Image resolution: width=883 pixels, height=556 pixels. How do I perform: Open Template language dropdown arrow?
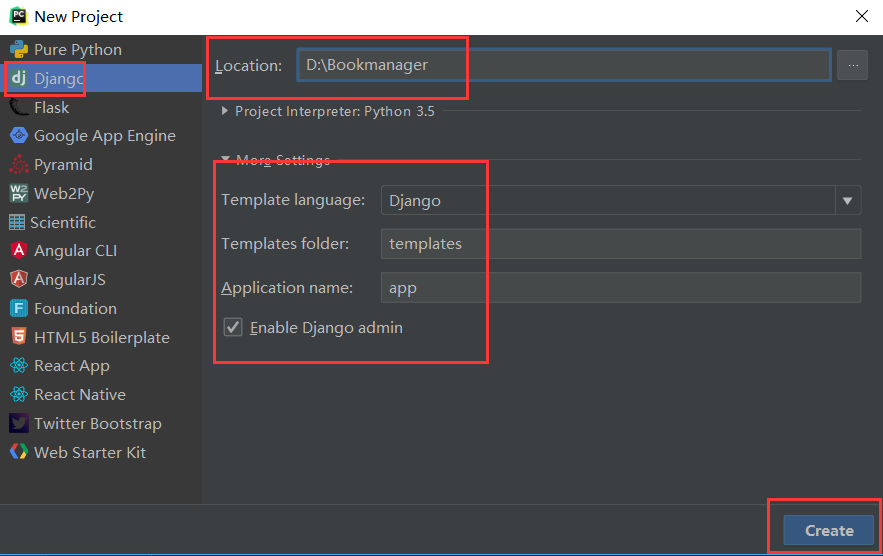[x=848, y=201]
